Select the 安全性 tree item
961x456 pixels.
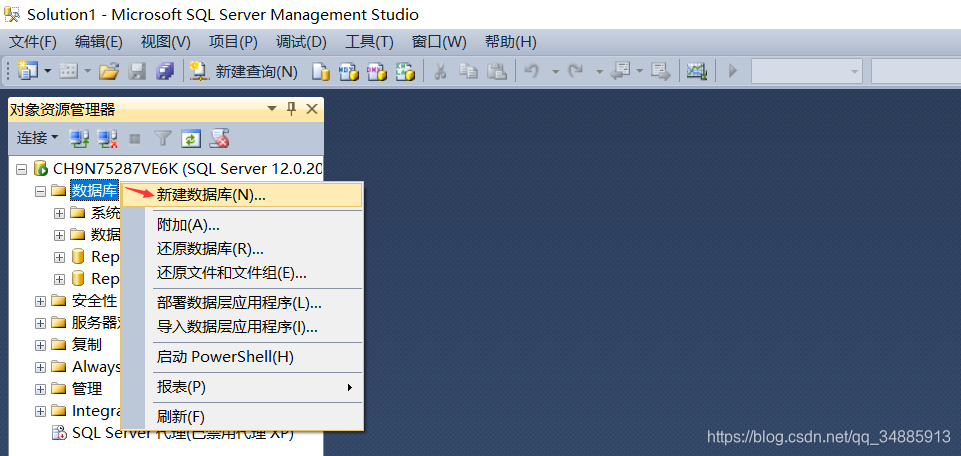coord(94,301)
